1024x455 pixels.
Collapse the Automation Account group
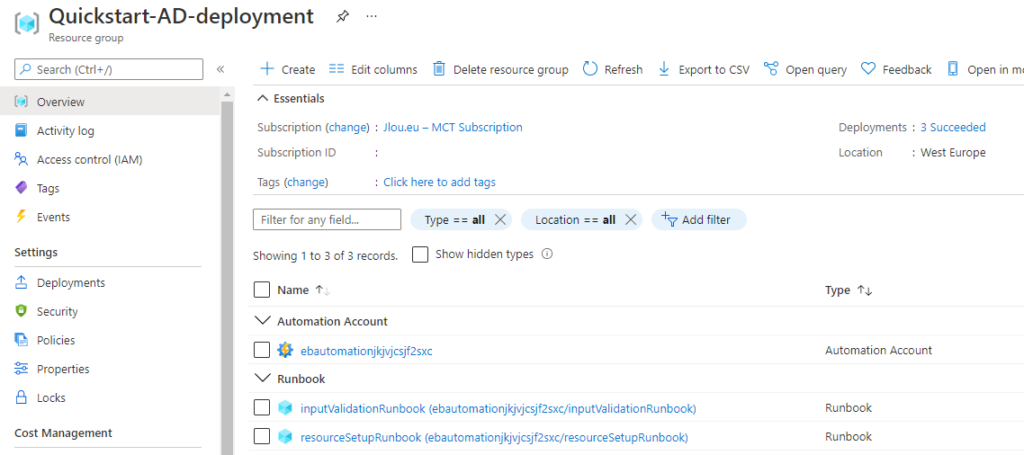[x=263, y=321]
